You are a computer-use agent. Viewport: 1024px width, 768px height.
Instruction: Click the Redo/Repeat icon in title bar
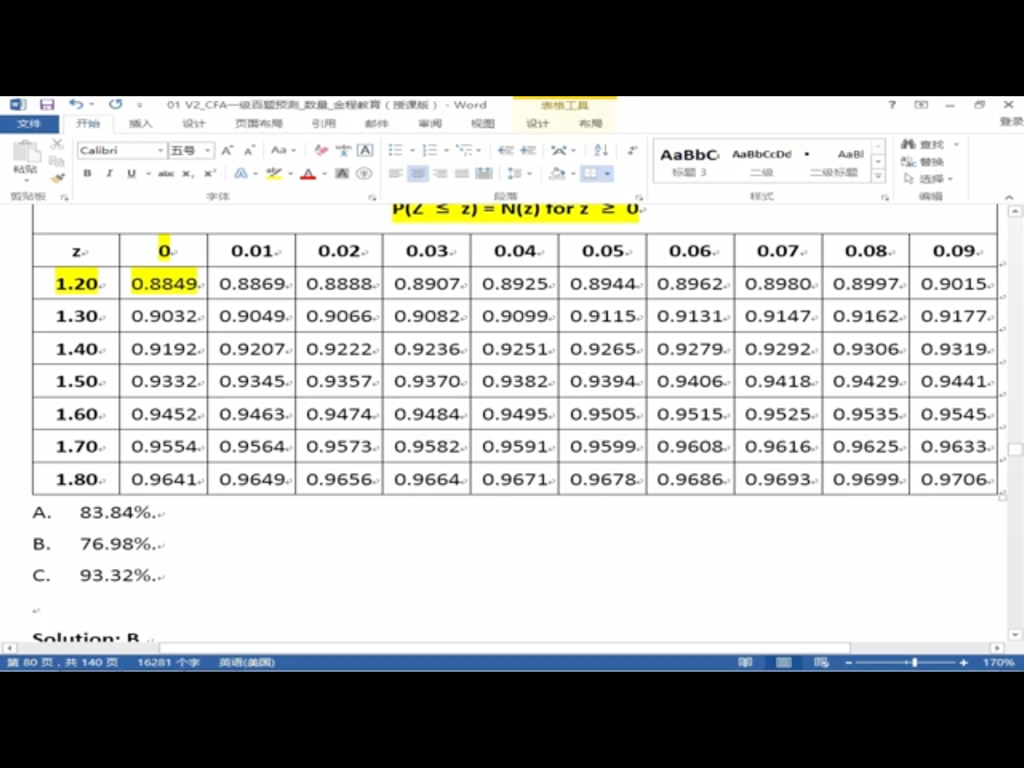116,104
